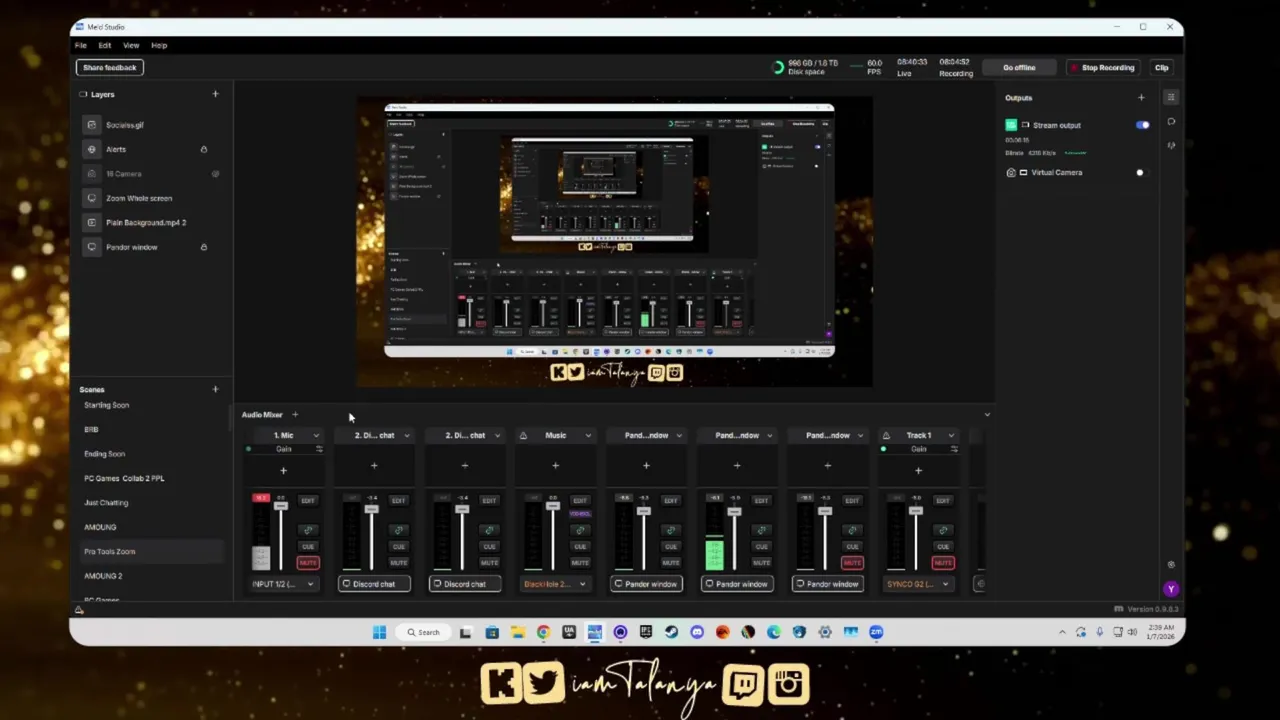Screen dimensions: 1280x720
Task: Select the PC Games Collab 2 PPL scene
Action: point(124,478)
